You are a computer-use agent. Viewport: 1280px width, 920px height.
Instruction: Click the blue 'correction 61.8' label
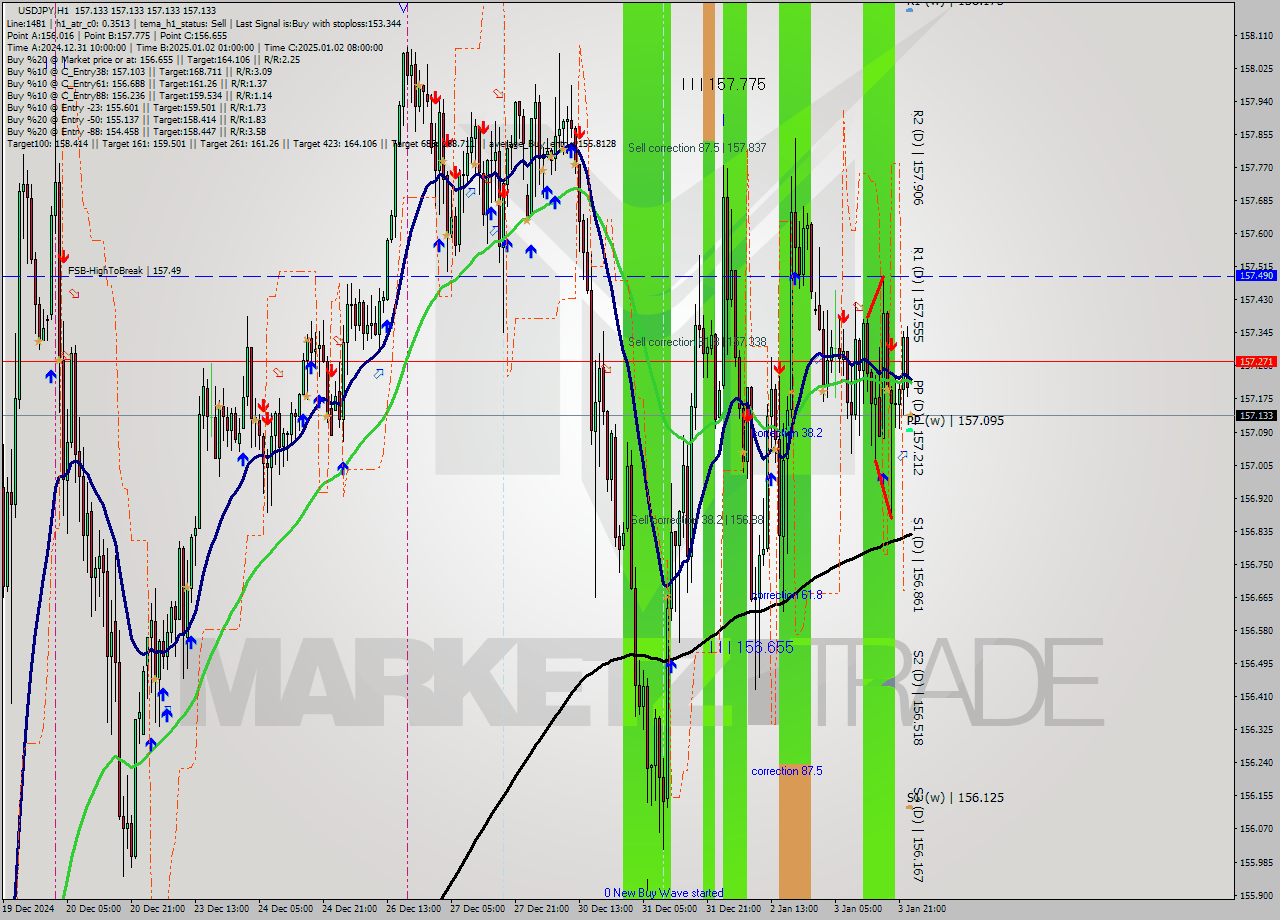pos(787,595)
